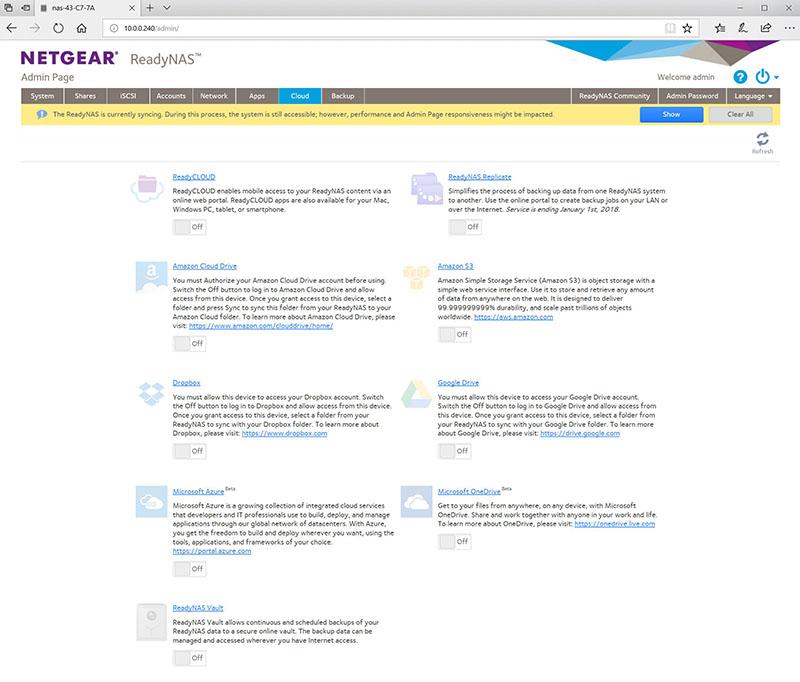Go to the Network tab
This screenshot has height=682, width=800.
tap(214, 96)
